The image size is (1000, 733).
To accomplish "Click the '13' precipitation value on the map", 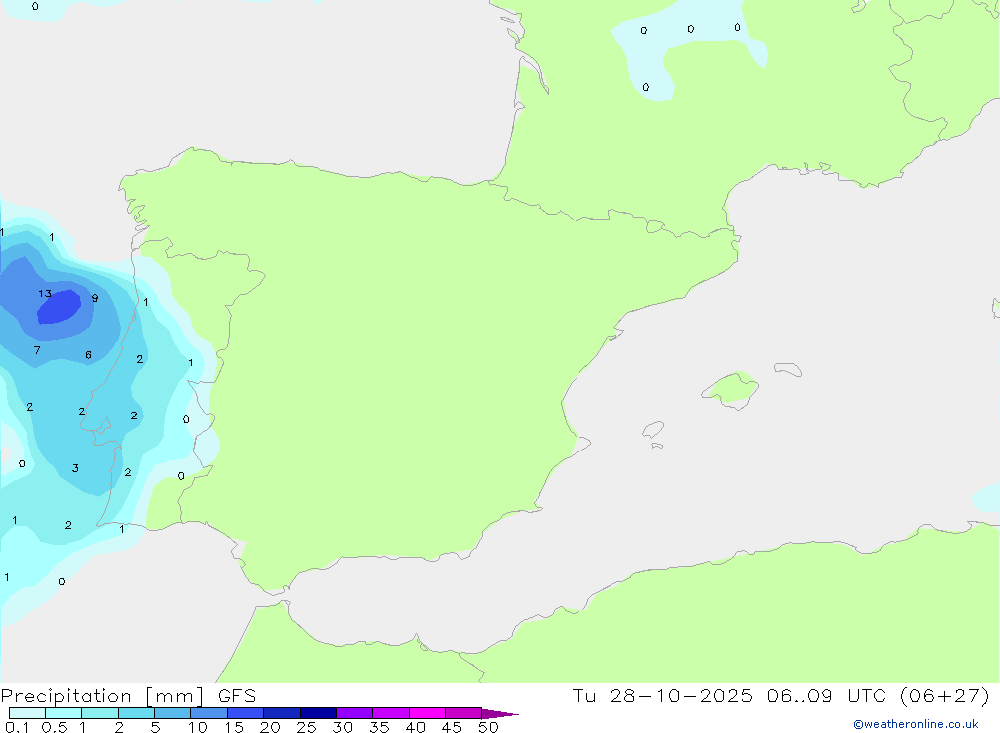I will click(45, 293).
